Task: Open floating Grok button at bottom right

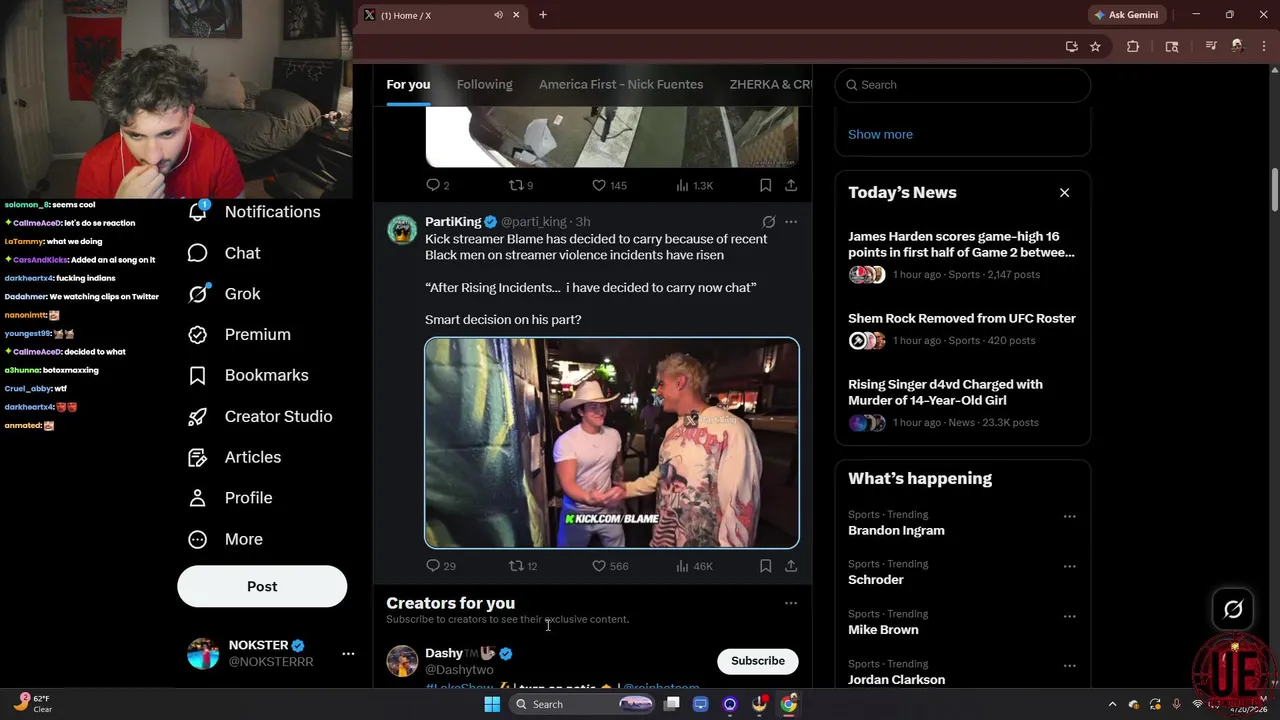Action: pos(1233,609)
